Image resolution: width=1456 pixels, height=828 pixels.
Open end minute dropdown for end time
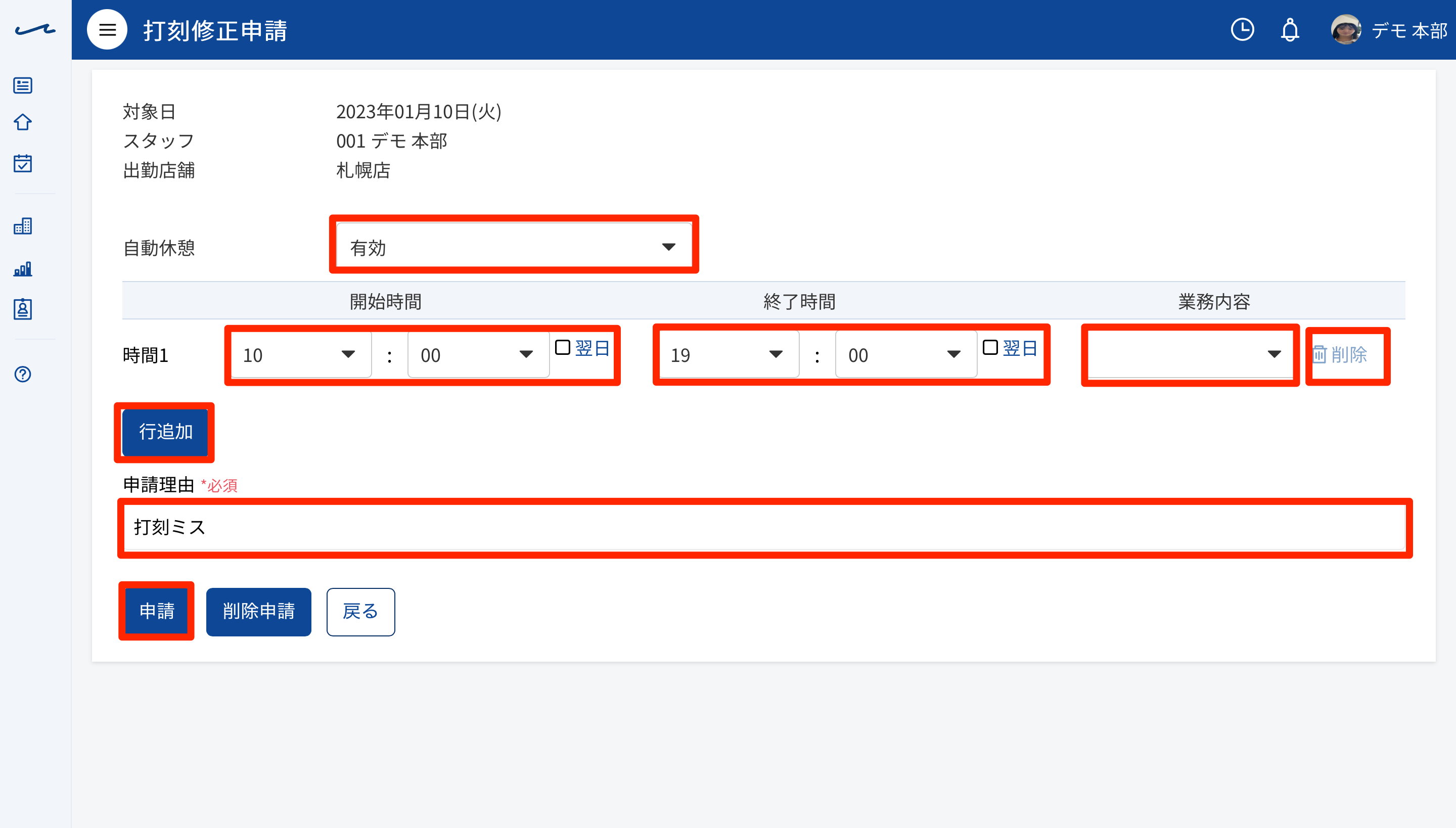pos(906,355)
